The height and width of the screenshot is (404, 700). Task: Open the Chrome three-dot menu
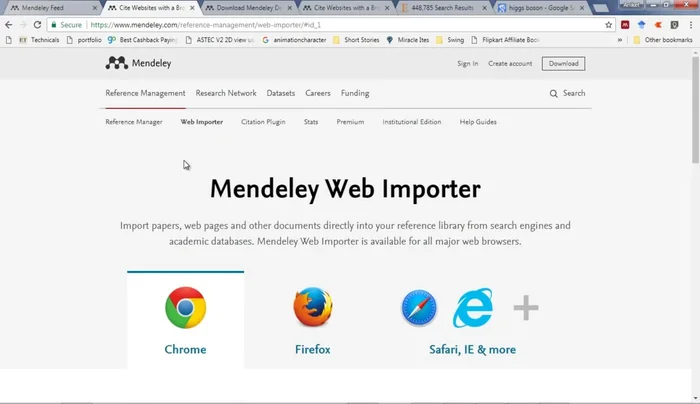[691, 25]
